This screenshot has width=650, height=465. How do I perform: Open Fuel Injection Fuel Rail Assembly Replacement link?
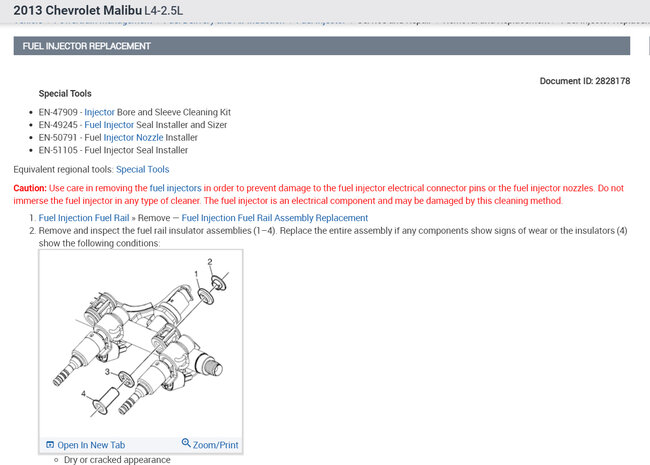click(275, 218)
